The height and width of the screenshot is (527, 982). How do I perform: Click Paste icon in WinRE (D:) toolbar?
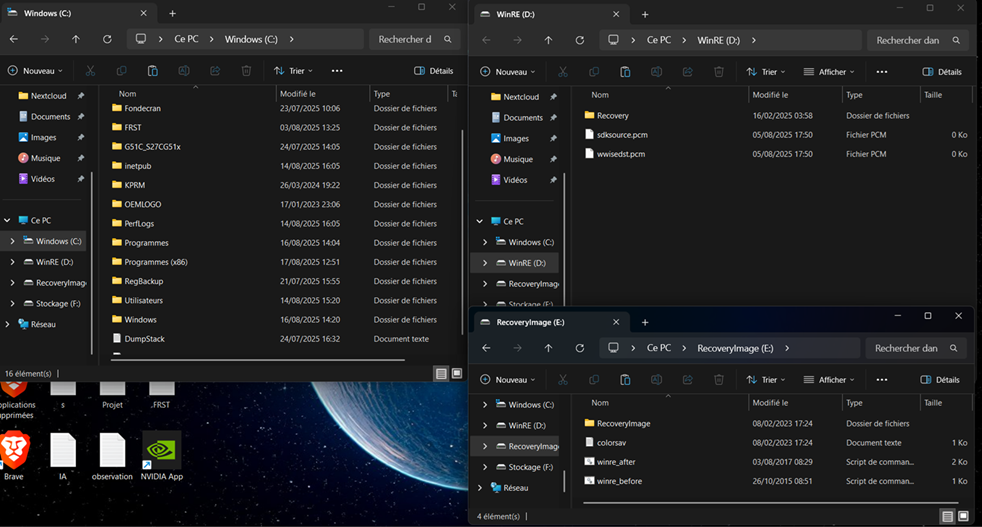coord(625,72)
